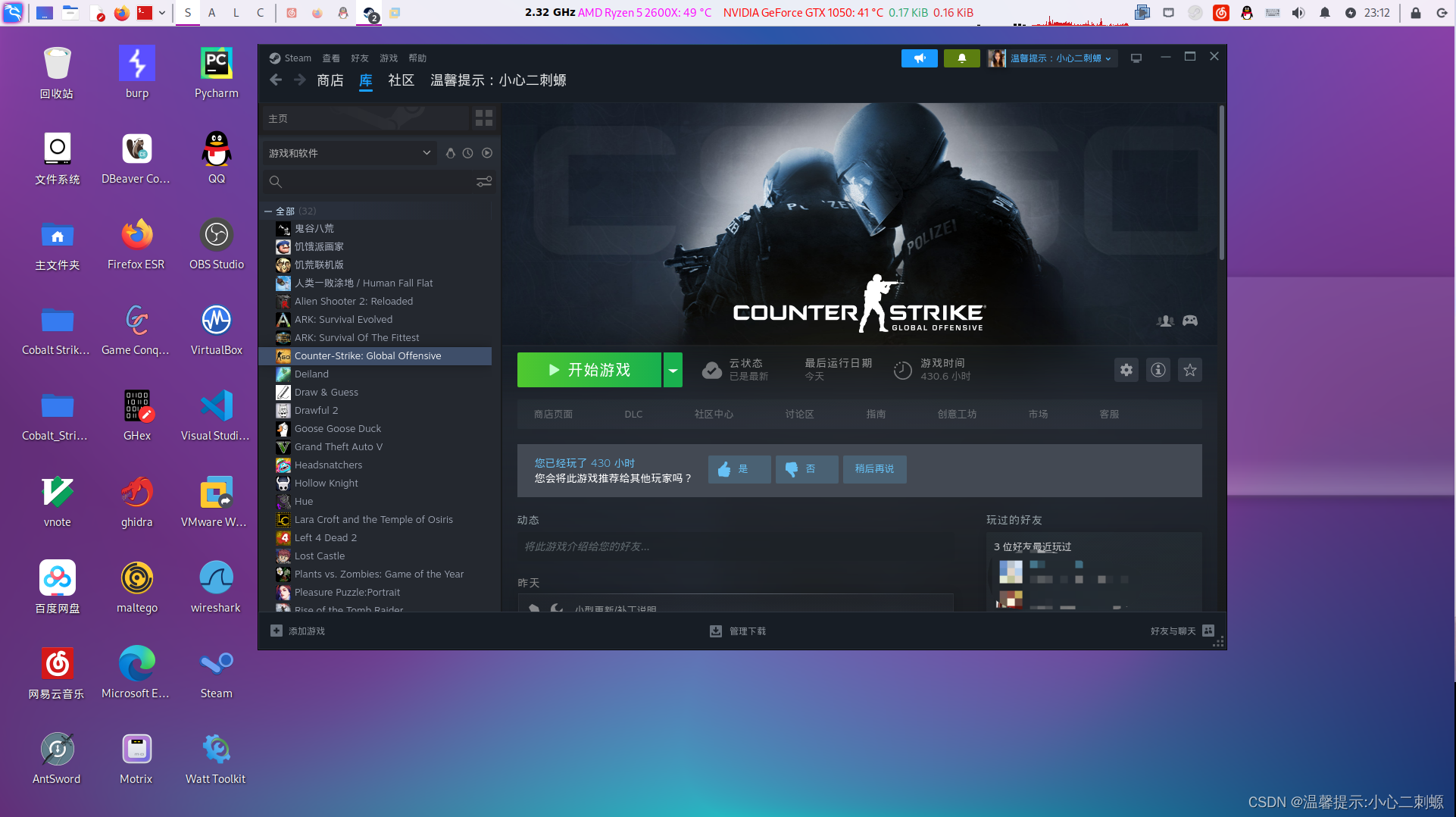Click the recent games clock icon

point(468,152)
